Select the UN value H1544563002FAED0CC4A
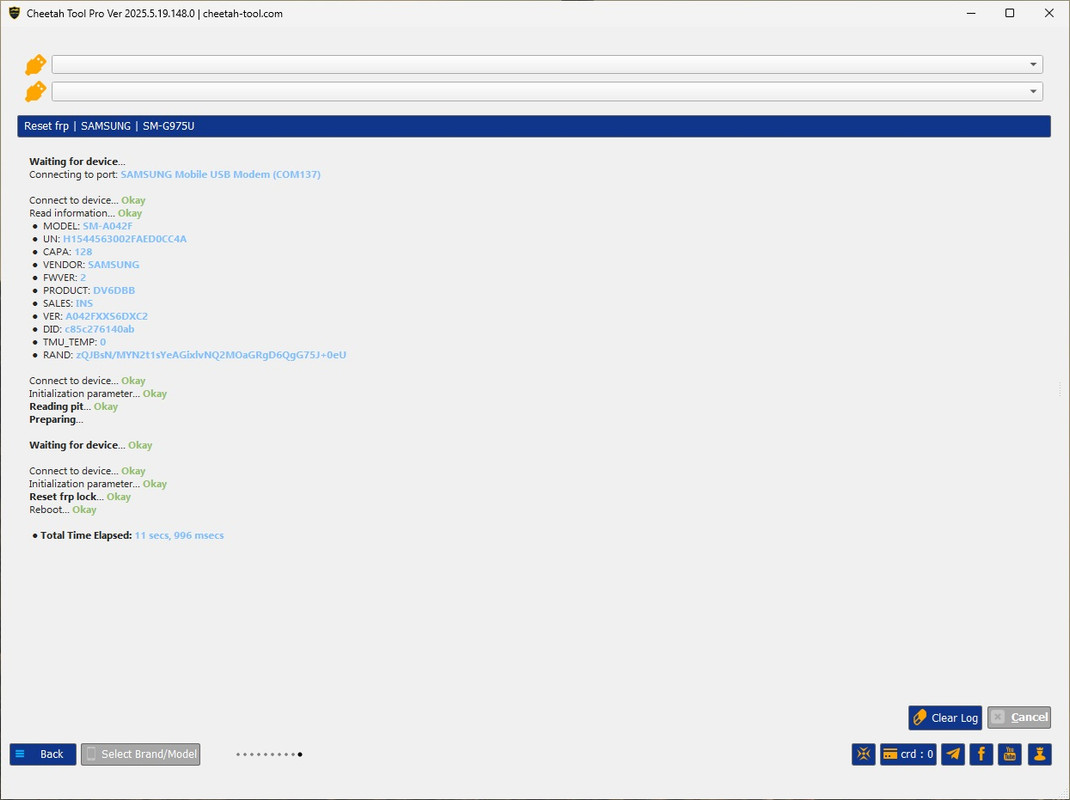 point(125,239)
